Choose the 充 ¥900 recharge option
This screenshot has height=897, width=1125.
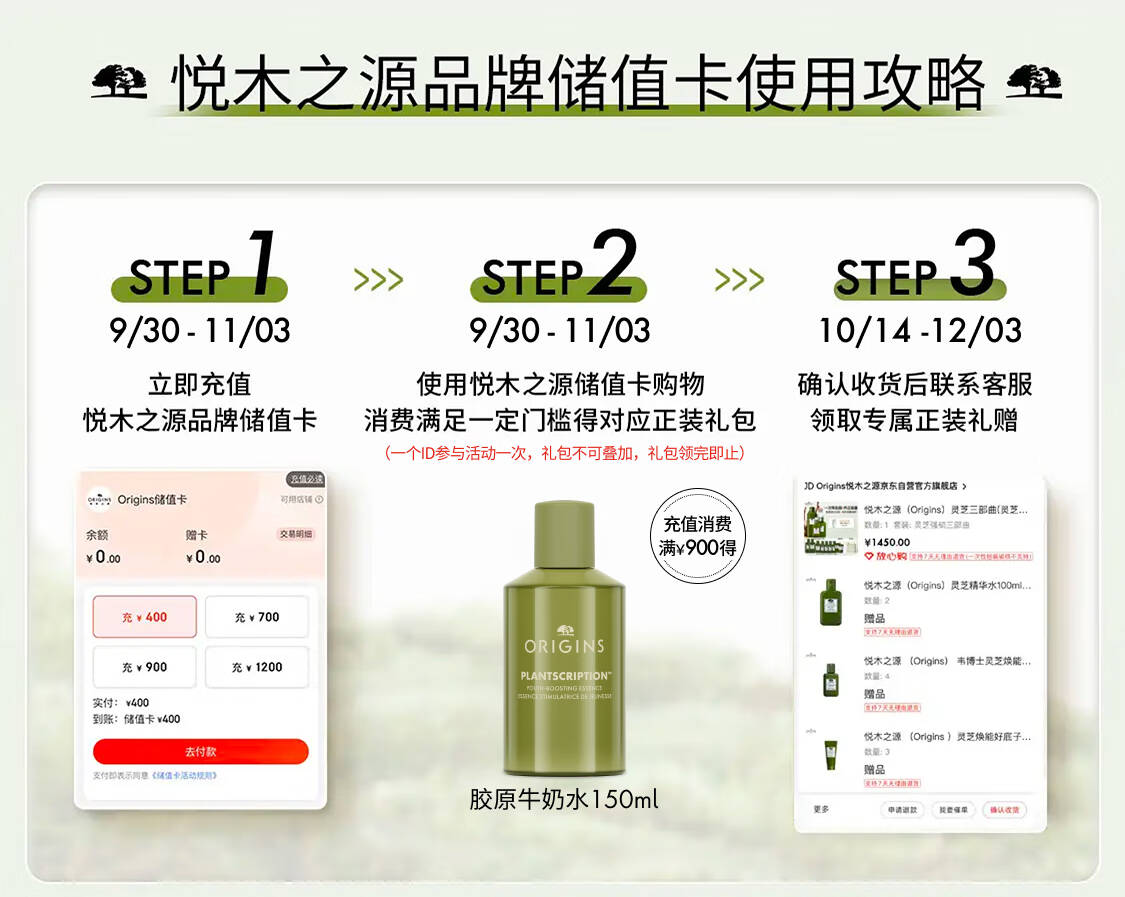click(145, 667)
